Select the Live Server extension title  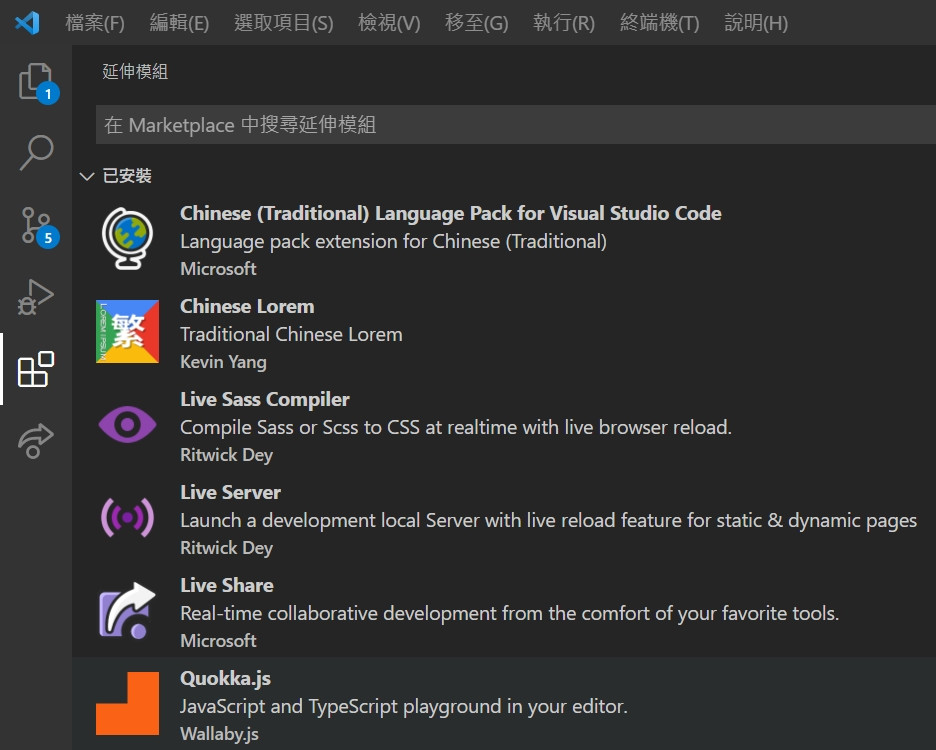click(x=230, y=493)
